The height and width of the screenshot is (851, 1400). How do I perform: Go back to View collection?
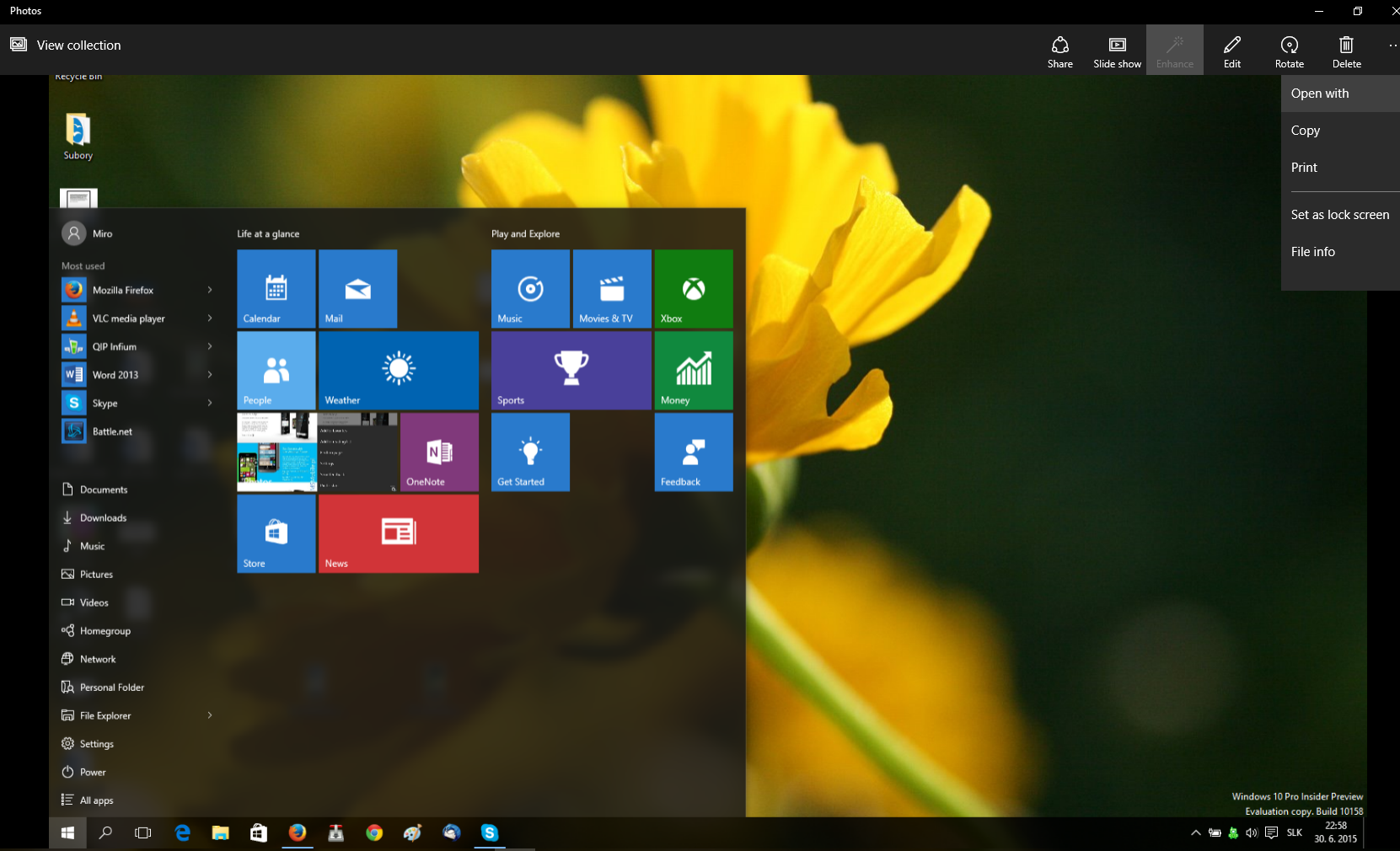pos(66,45)
